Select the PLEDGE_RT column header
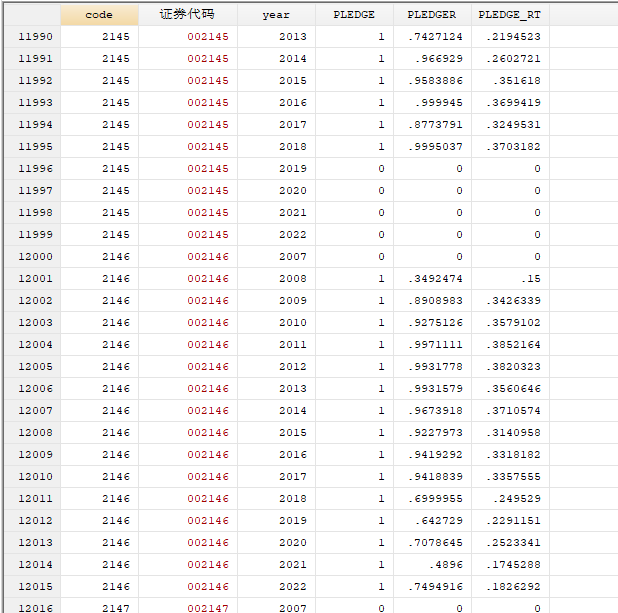Viewport: 618px width, 613px height. pos(510,15)
